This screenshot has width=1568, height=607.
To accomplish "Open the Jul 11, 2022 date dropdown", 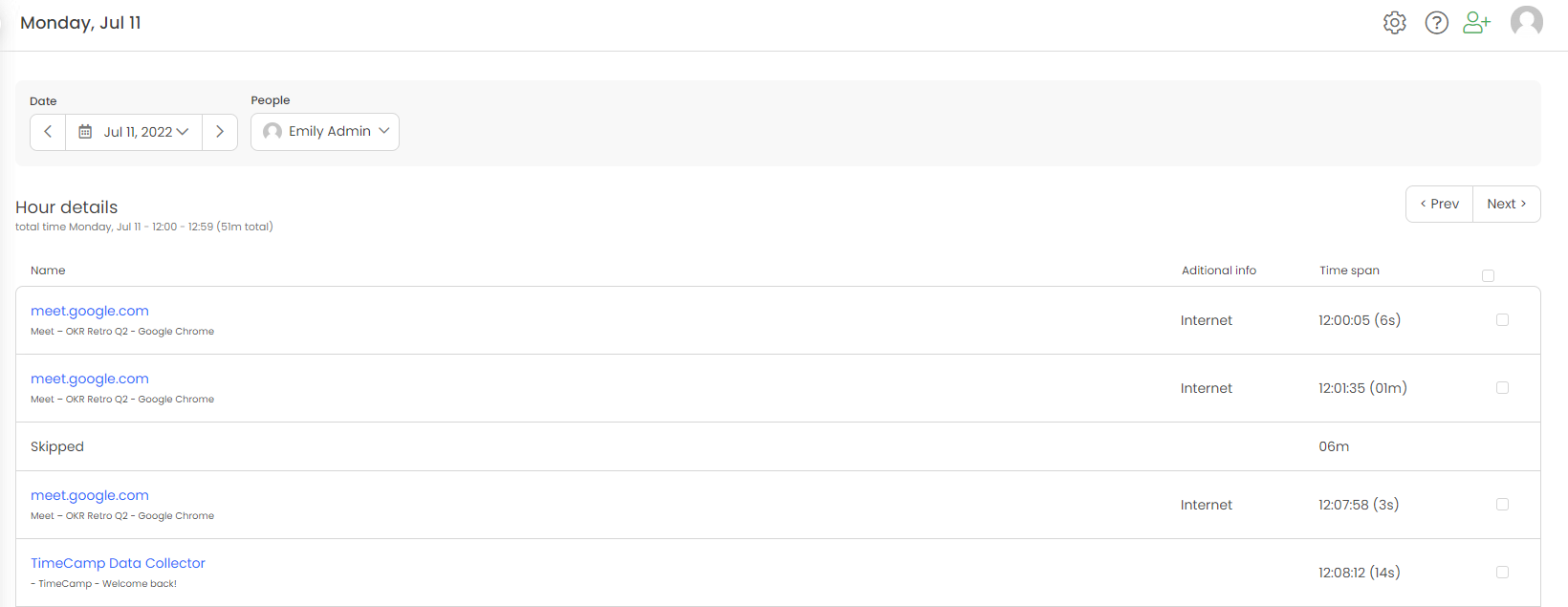I will pos(145,132).
